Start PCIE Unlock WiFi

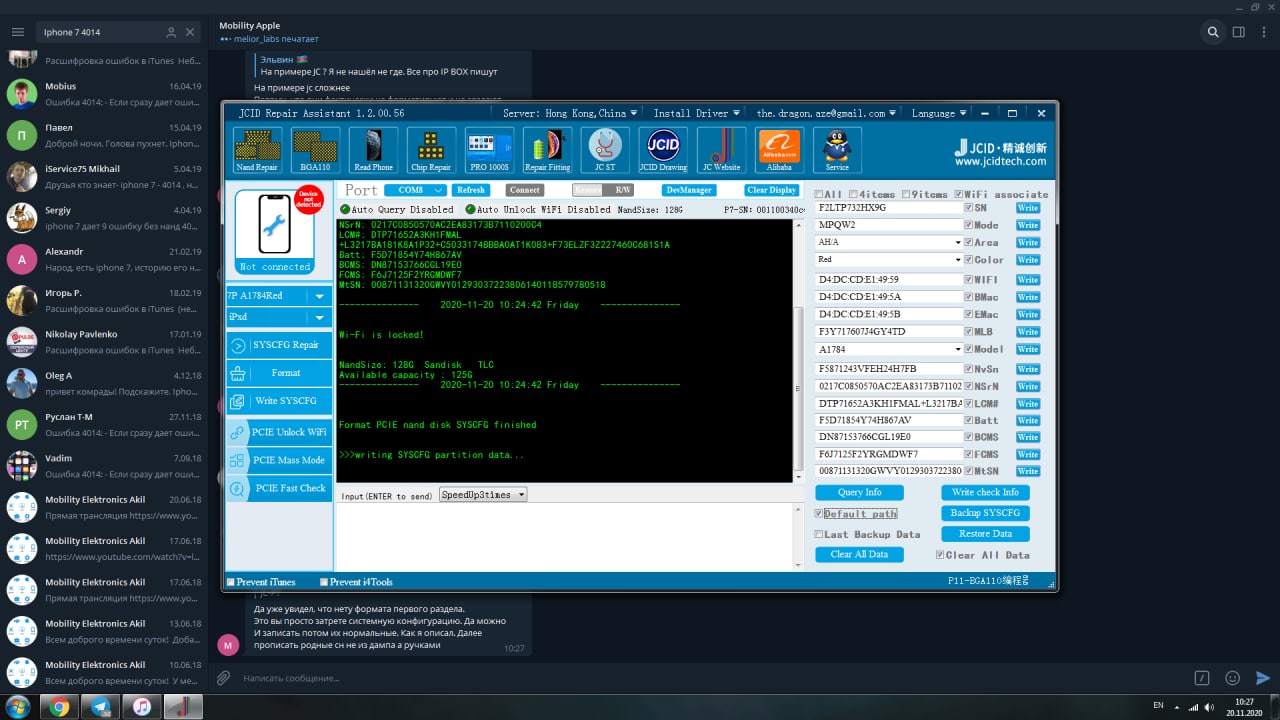(x=279, y=432)
